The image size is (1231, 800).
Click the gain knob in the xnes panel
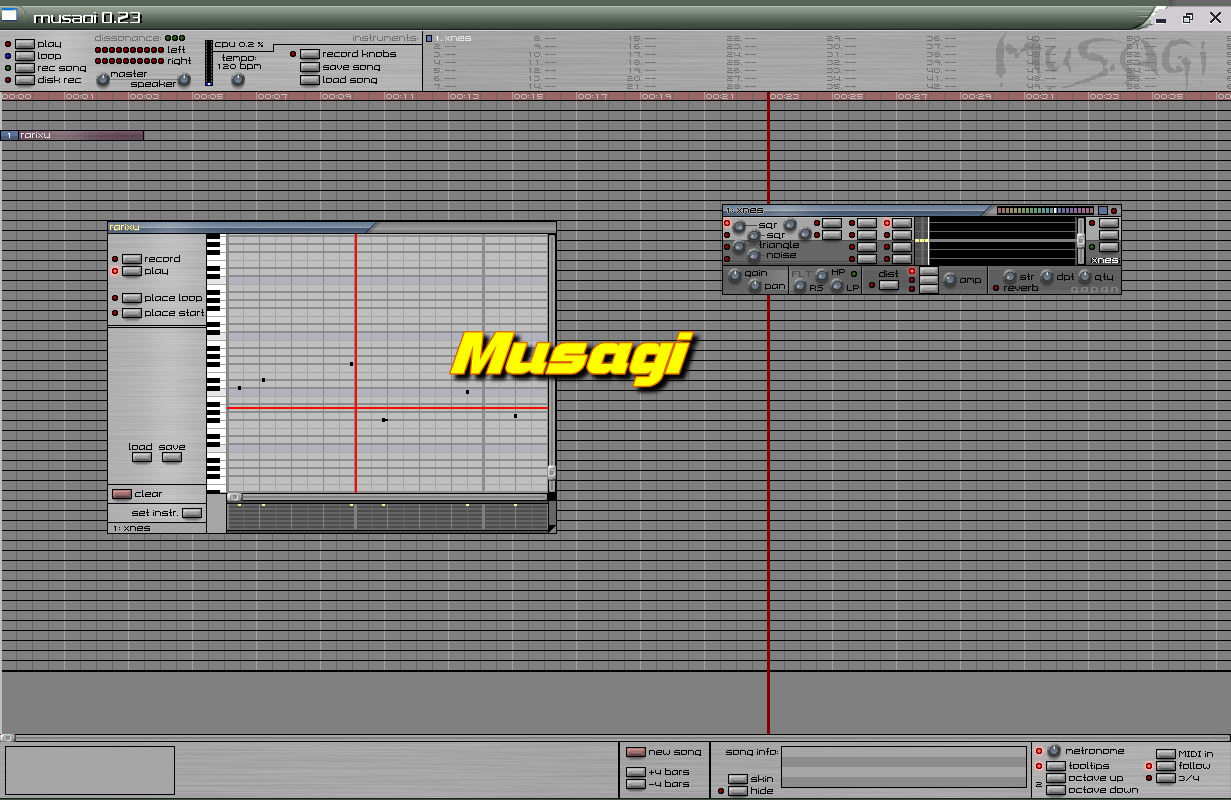[735, 275]
